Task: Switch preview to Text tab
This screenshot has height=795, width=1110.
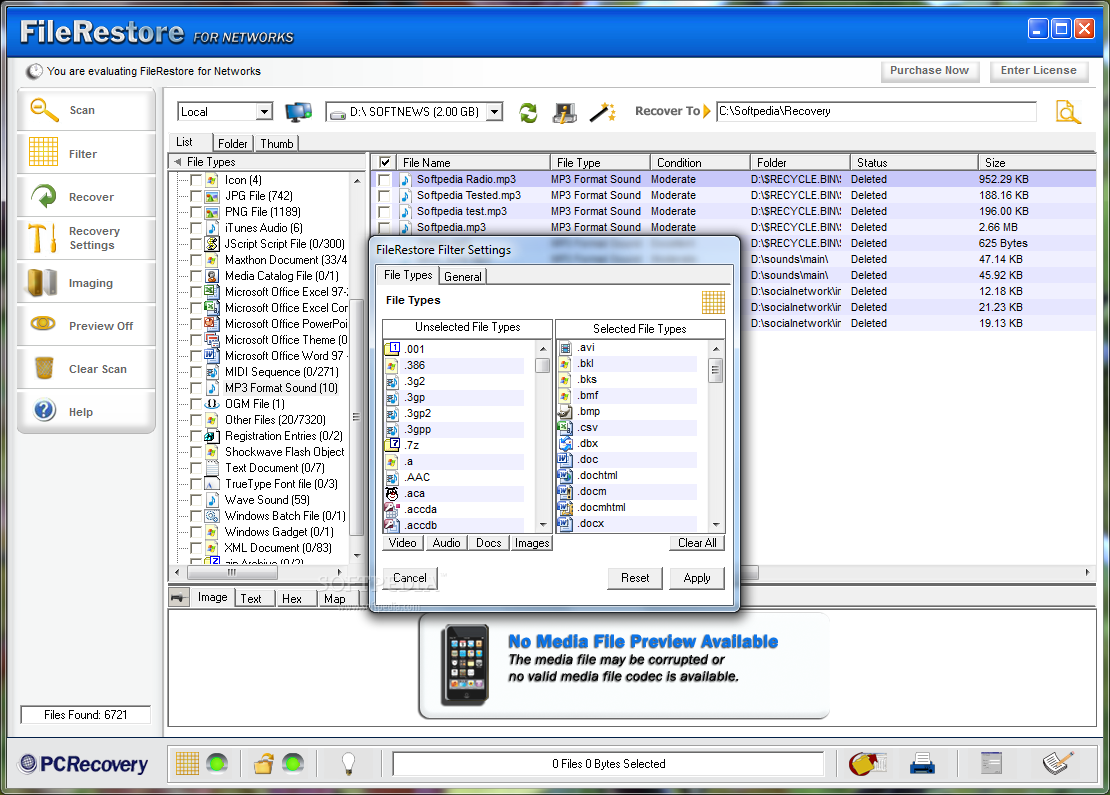Action: (251, 598)
